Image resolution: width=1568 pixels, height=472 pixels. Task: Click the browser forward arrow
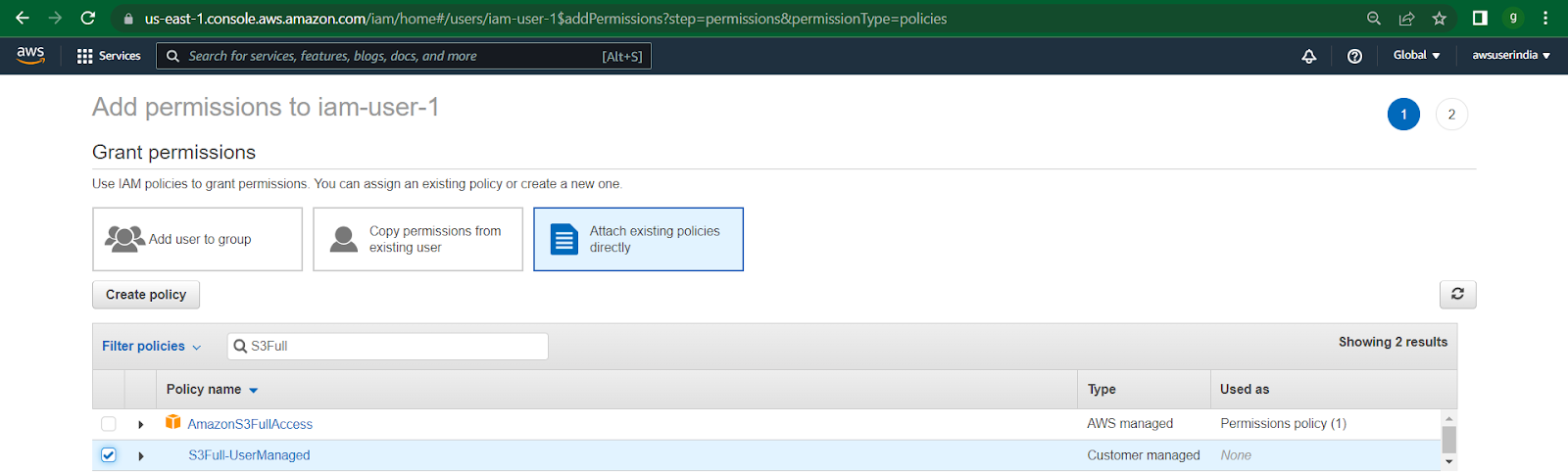[x=55, y=18]
